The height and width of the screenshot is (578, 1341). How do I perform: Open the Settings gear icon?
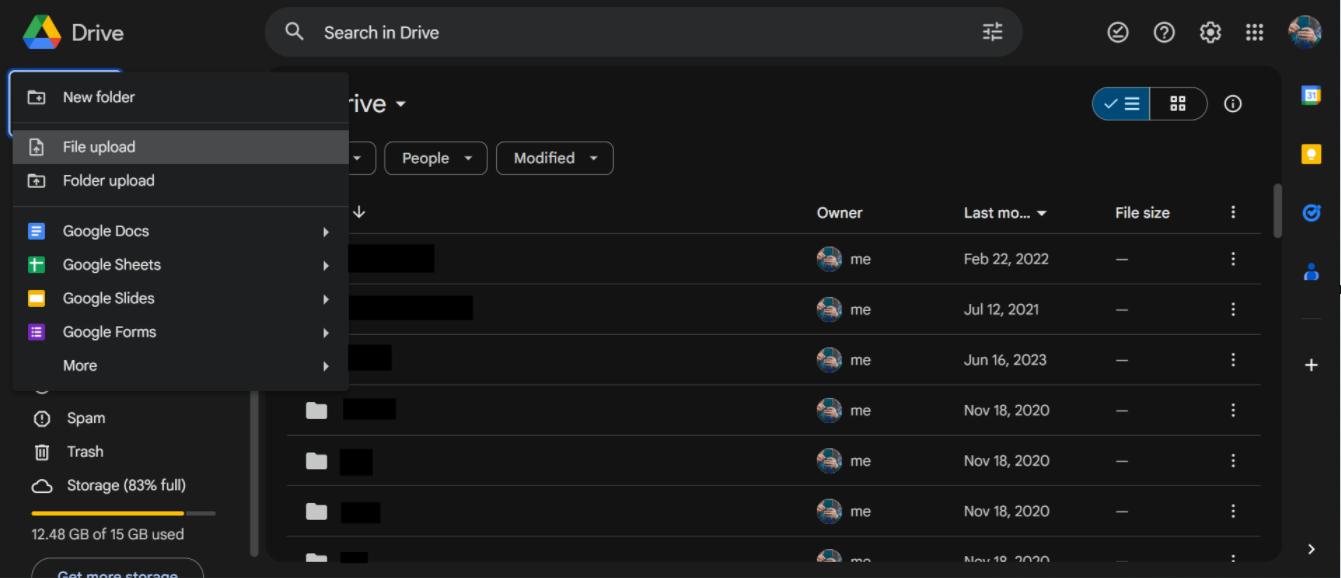pyautogui.click(x=1210, y=32)
